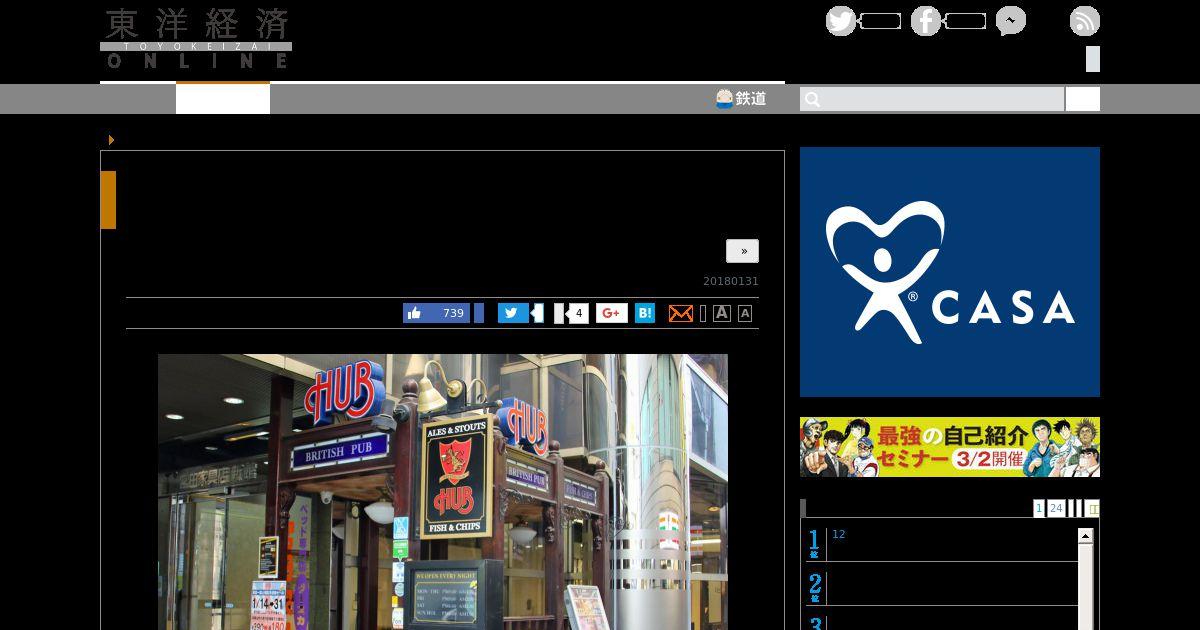1200x630 pixels.
Task: Click the book-shaped ranking tab icon
Action: (1092, 509)
